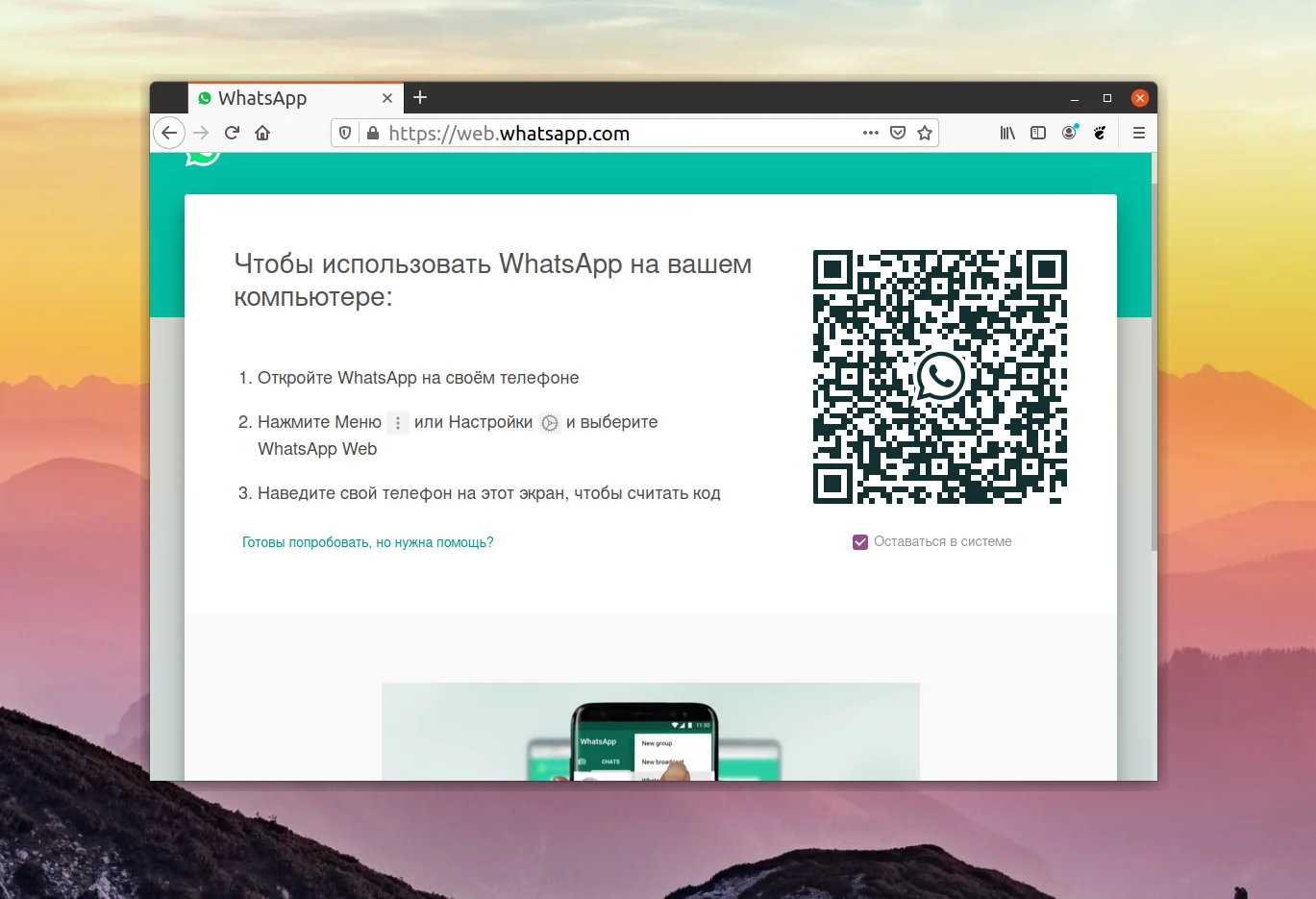Click the GNOME extension foot icon

click(x=1100, y=133)
